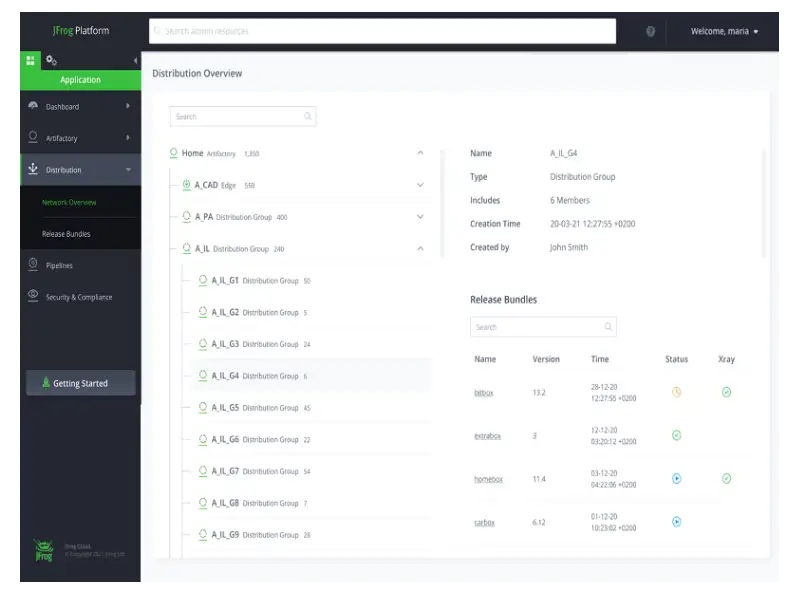Click the listbox pending clock status icon
Screen dimensions: 800x600
676,392
